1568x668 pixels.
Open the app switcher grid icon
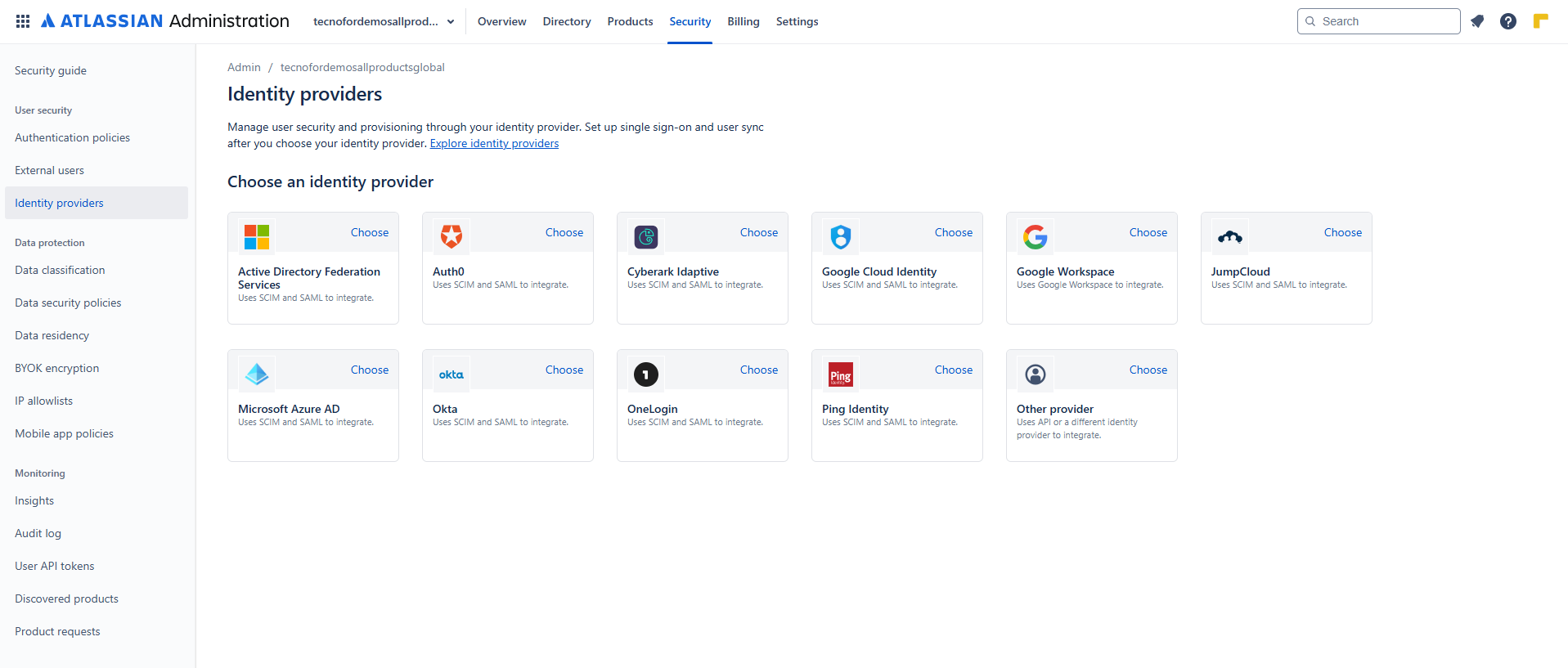[x=23, y=21]
